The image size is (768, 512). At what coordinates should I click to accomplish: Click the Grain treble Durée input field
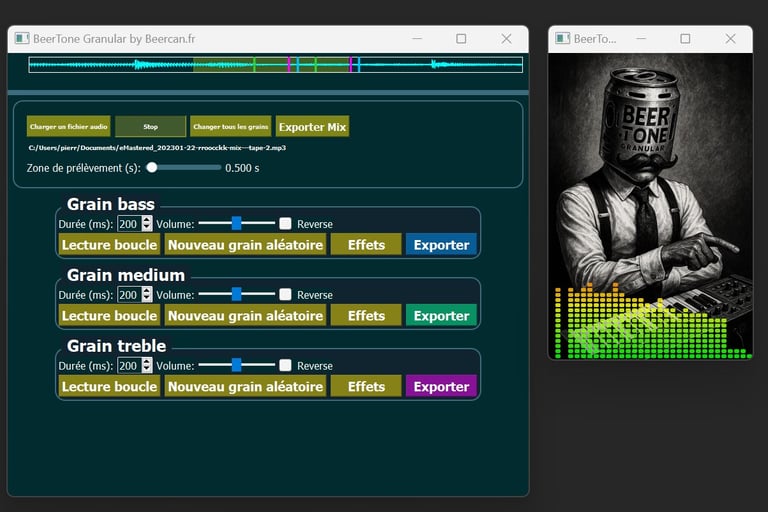click(130, 366)
